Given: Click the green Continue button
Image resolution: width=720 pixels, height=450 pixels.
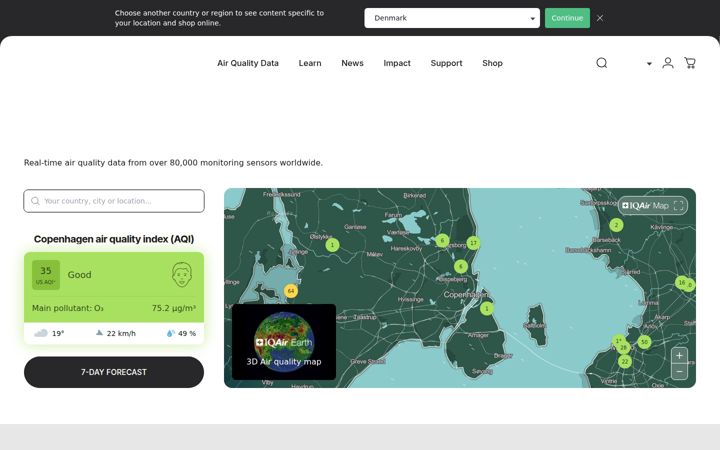Looking at the screenshot, I should click(x=567, y=18).
